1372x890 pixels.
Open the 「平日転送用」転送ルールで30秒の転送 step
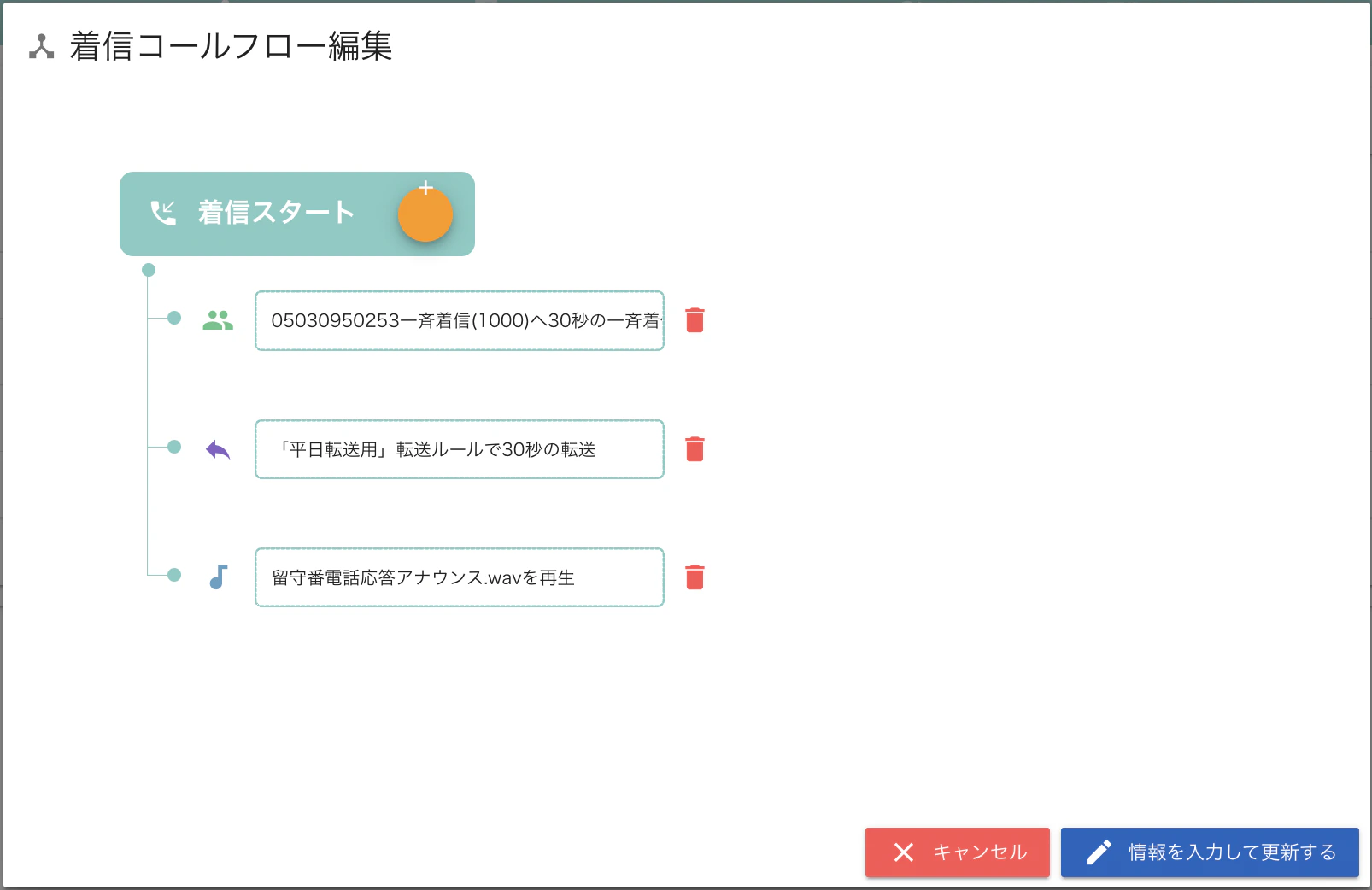coord(460,449)
